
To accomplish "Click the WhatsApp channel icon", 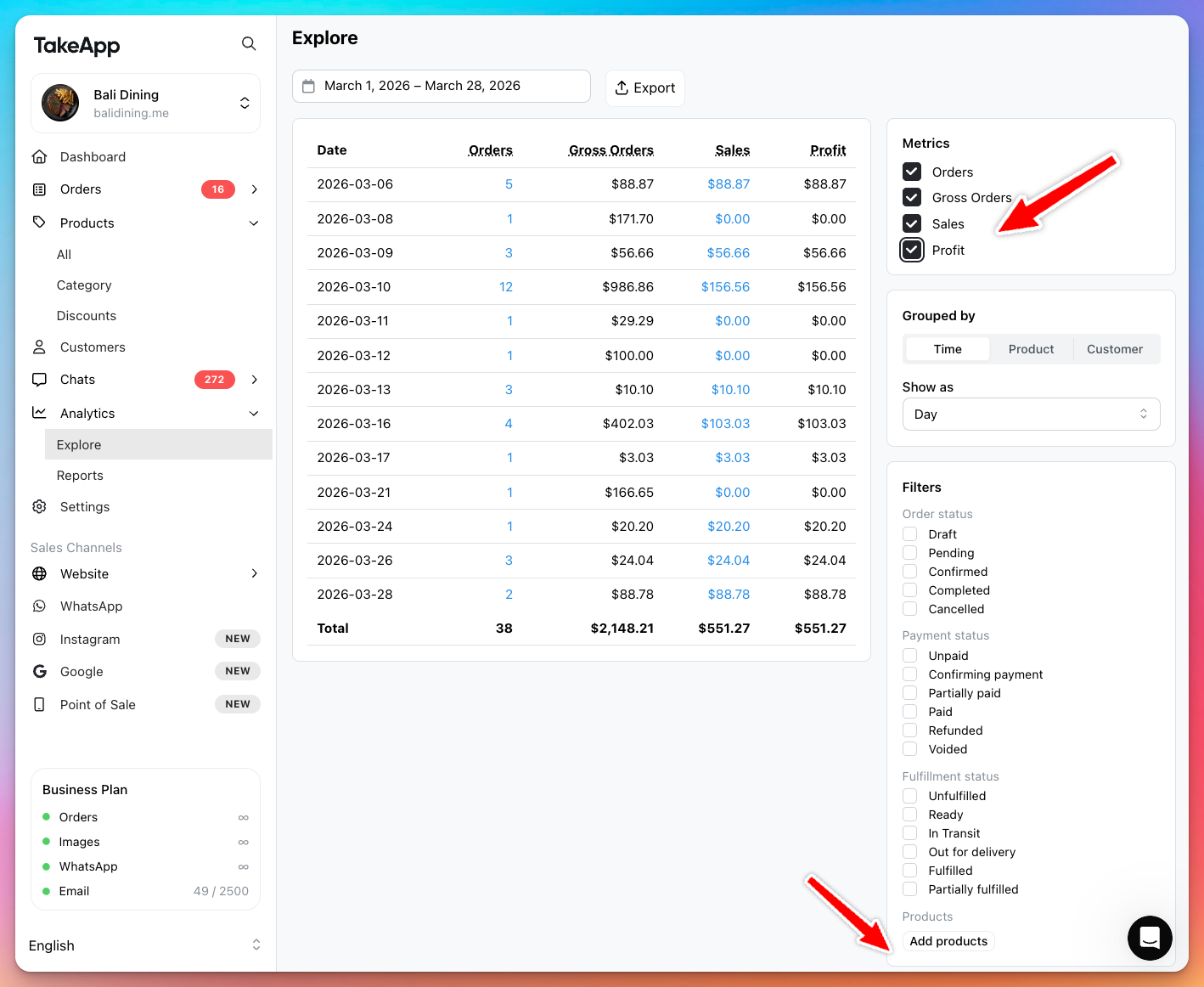I will pos(39,606).
